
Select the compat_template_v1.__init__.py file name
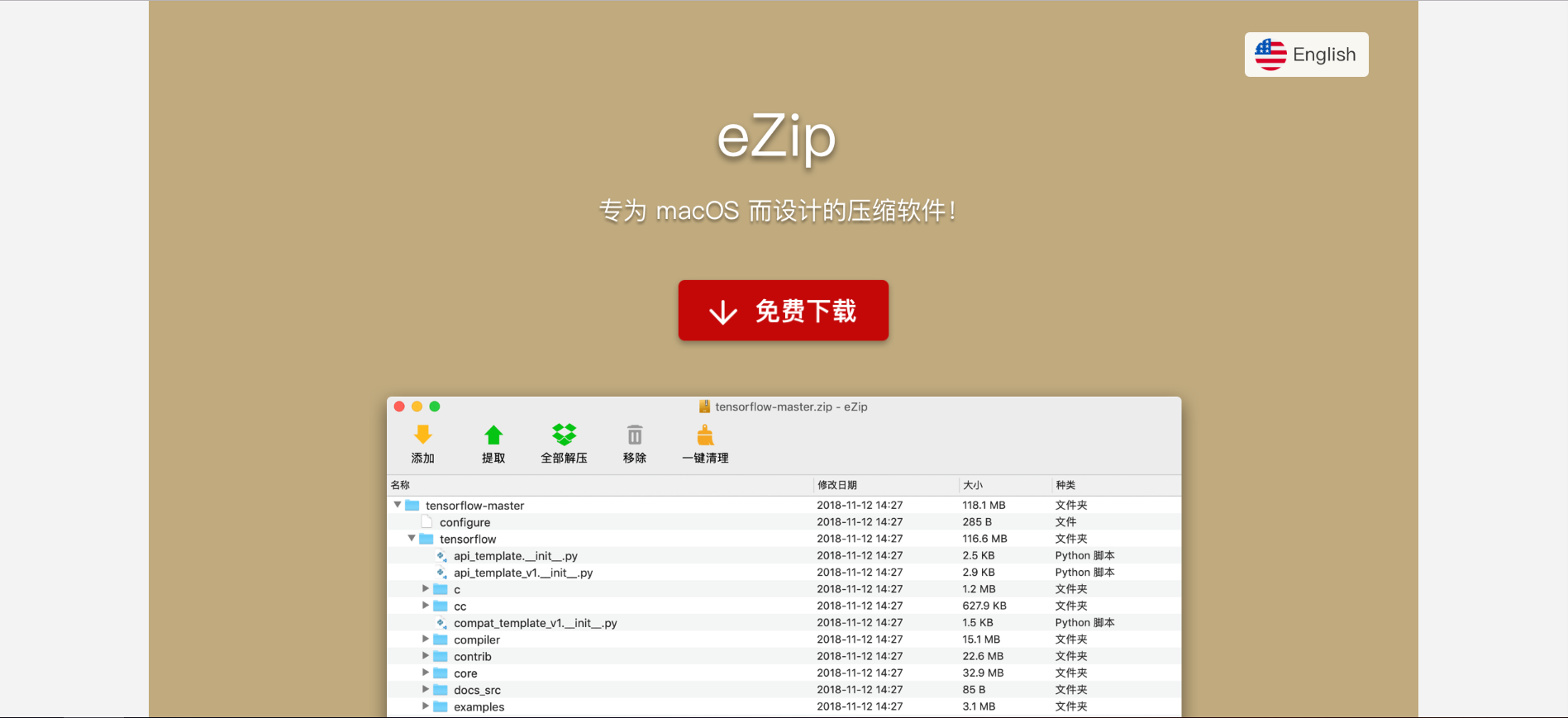pos(535,623)
